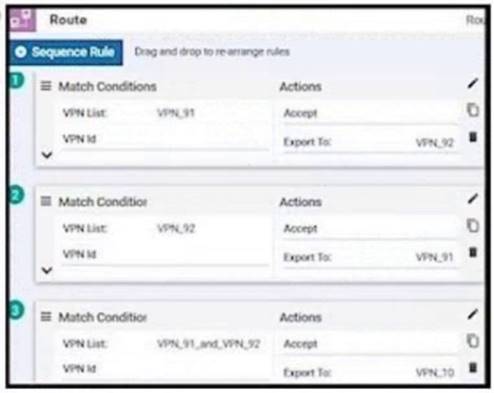This screenshot has width=494, height=393.
Task: Duplicate sequence rule 2 using copy icon
Action: coord(473,225)
